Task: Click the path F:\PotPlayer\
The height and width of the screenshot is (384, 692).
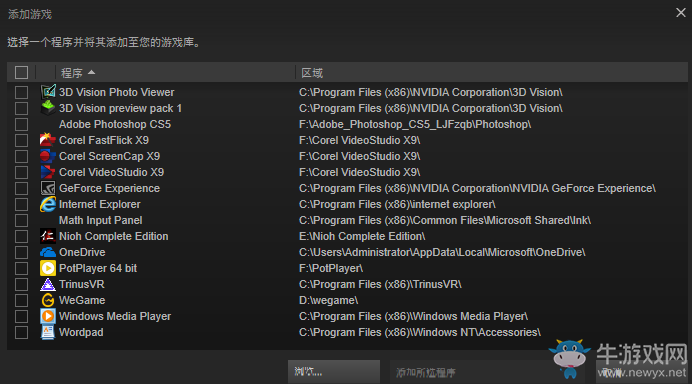Action: (331, 268)
